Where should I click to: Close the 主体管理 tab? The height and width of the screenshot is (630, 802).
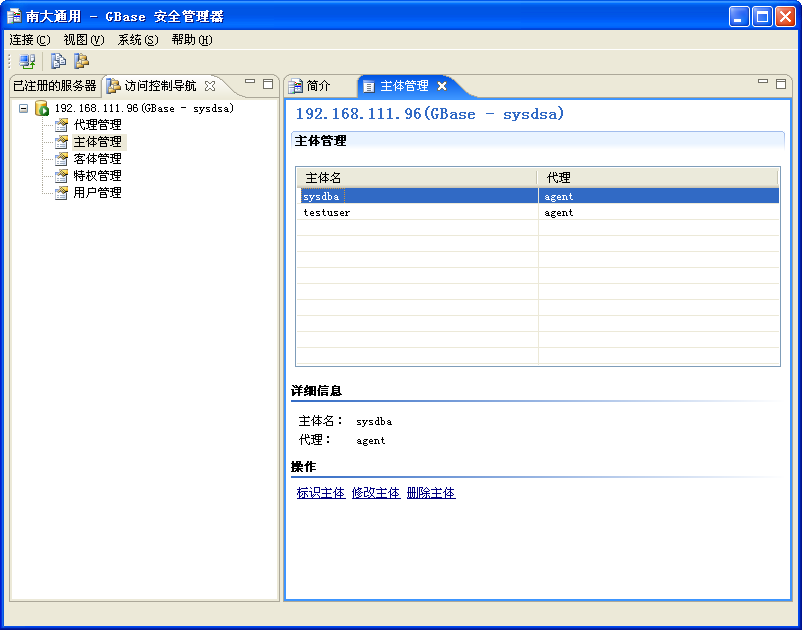pos(442,86)
